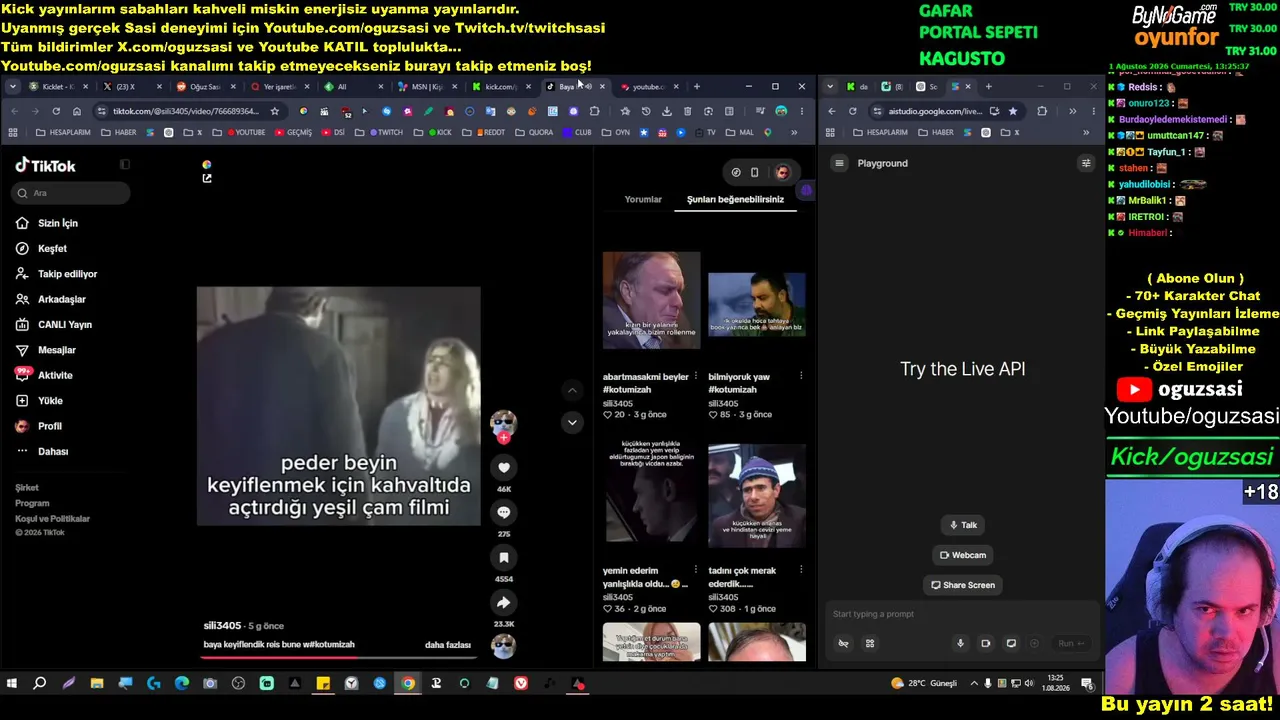Click the TikTok Ara search field
Screen dimensions: 1280x720
click(x=72, y=193)
